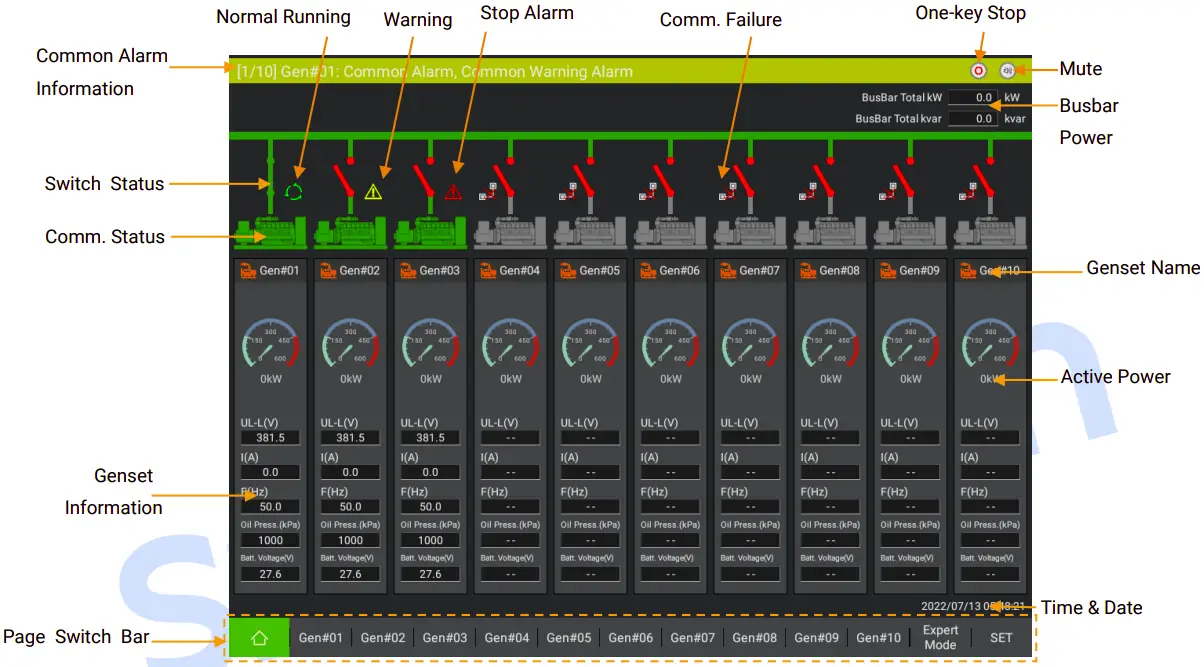Click the grey Gen#07 generator image
Viewport: 1204px width, 667px height.
pos(750,231)
